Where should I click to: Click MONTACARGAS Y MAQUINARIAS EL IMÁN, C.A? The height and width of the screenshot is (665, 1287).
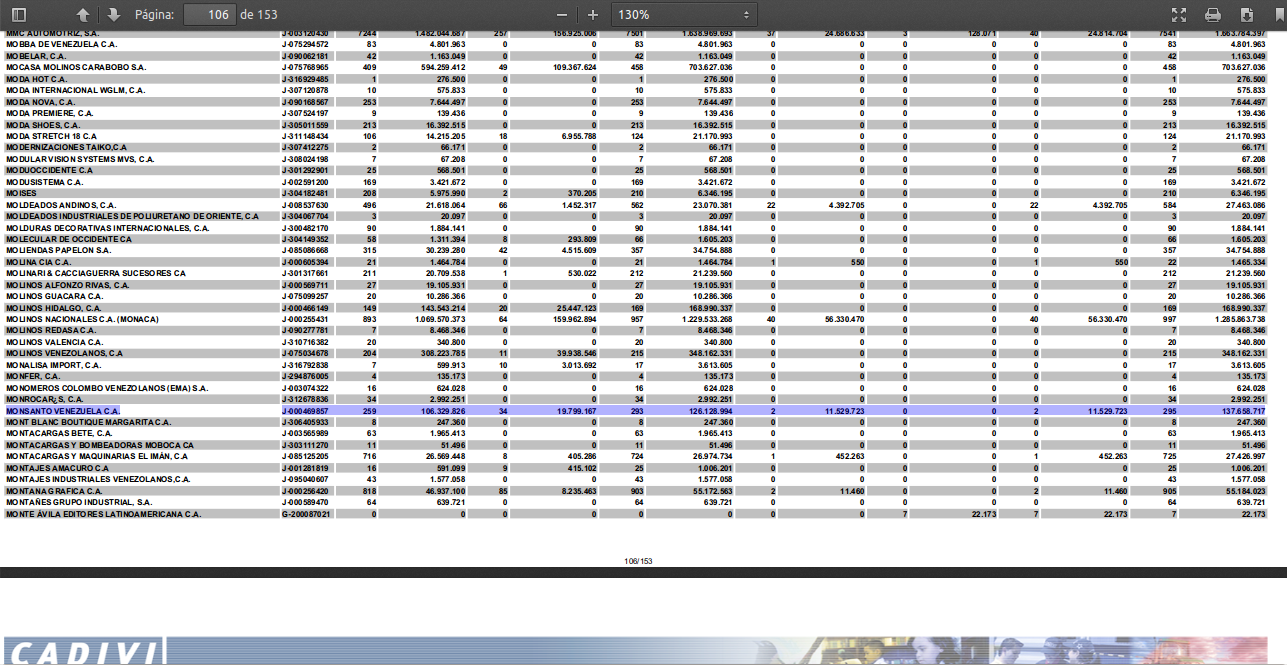[97, 457]
